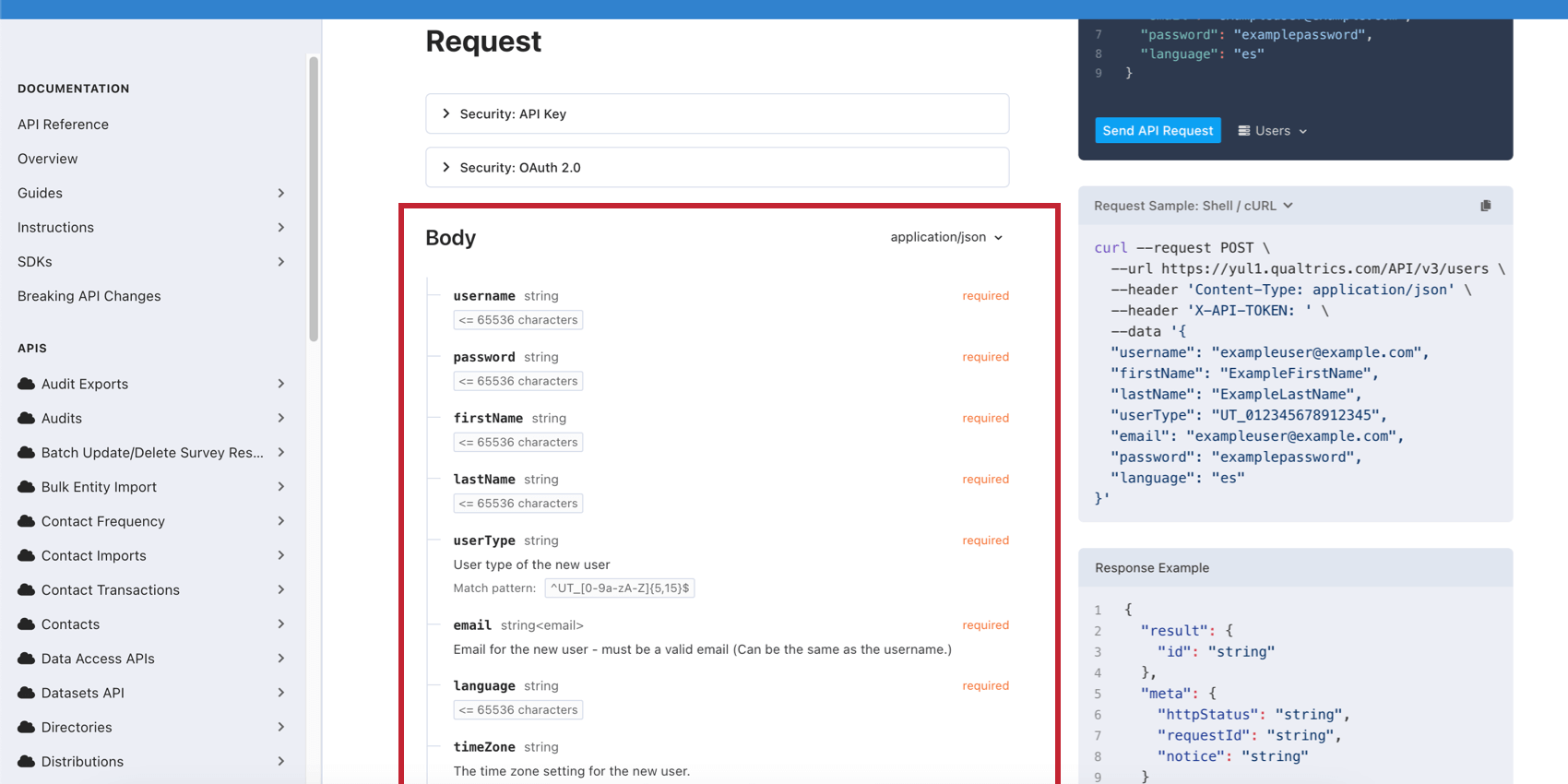Image resolution: width=1568 pixels, height=784 pixels.
Task: Click the cloud icon beside Distributions
Action: click(27, 761)
